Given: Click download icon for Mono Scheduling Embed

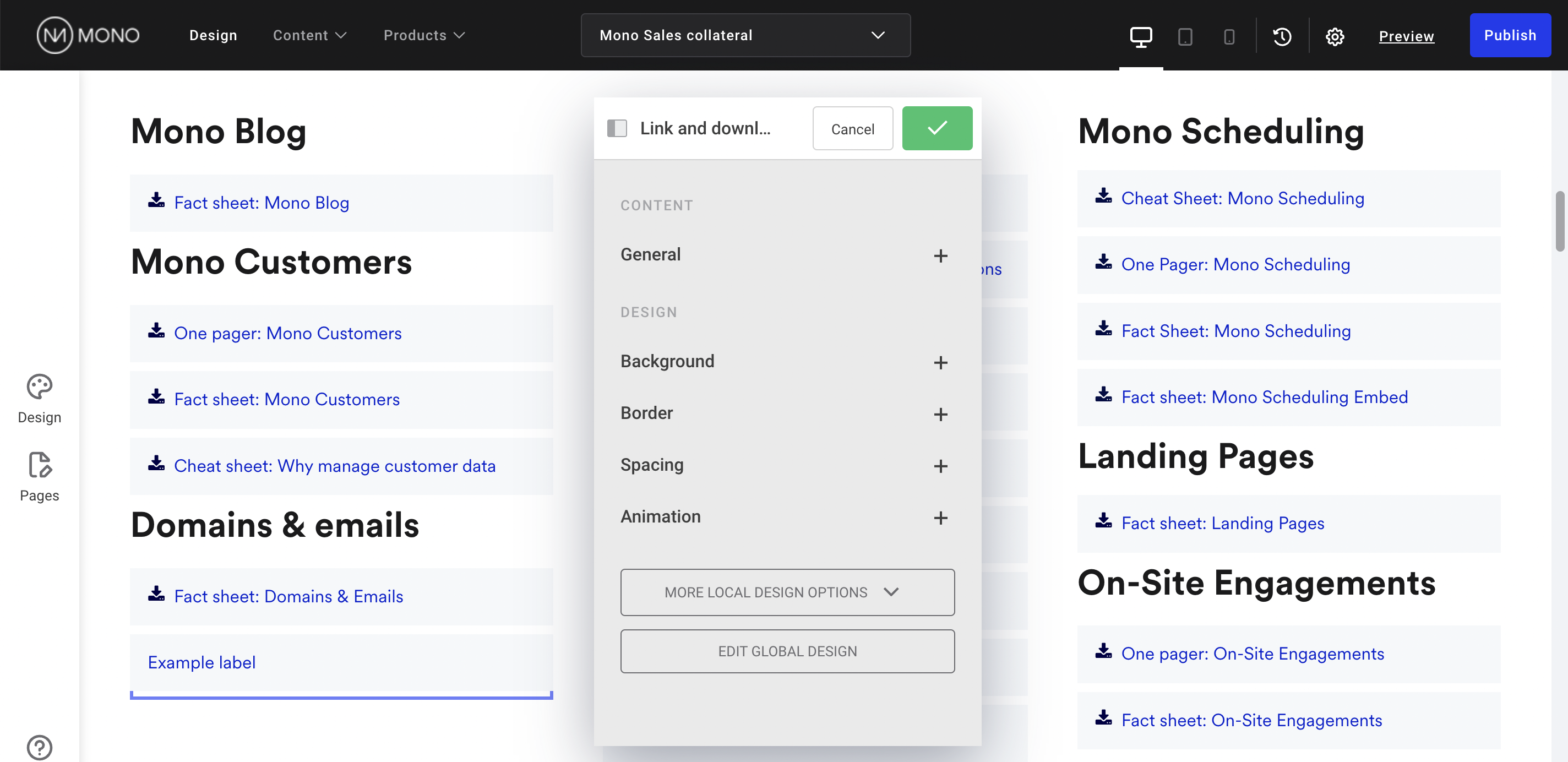Looking at the screenshot, I should (x=1103, y=394).
